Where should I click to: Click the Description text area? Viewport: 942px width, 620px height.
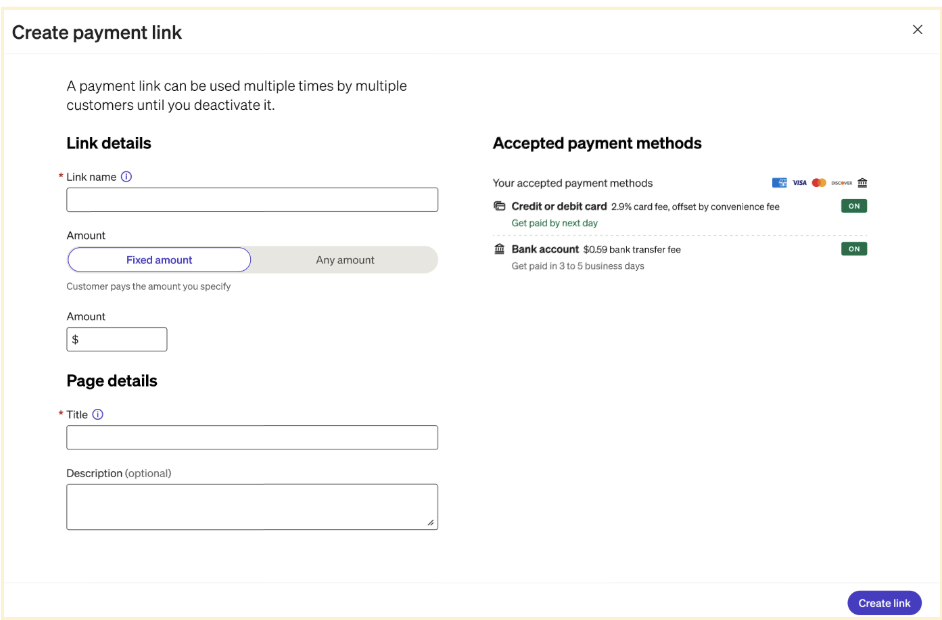point(252,507)
